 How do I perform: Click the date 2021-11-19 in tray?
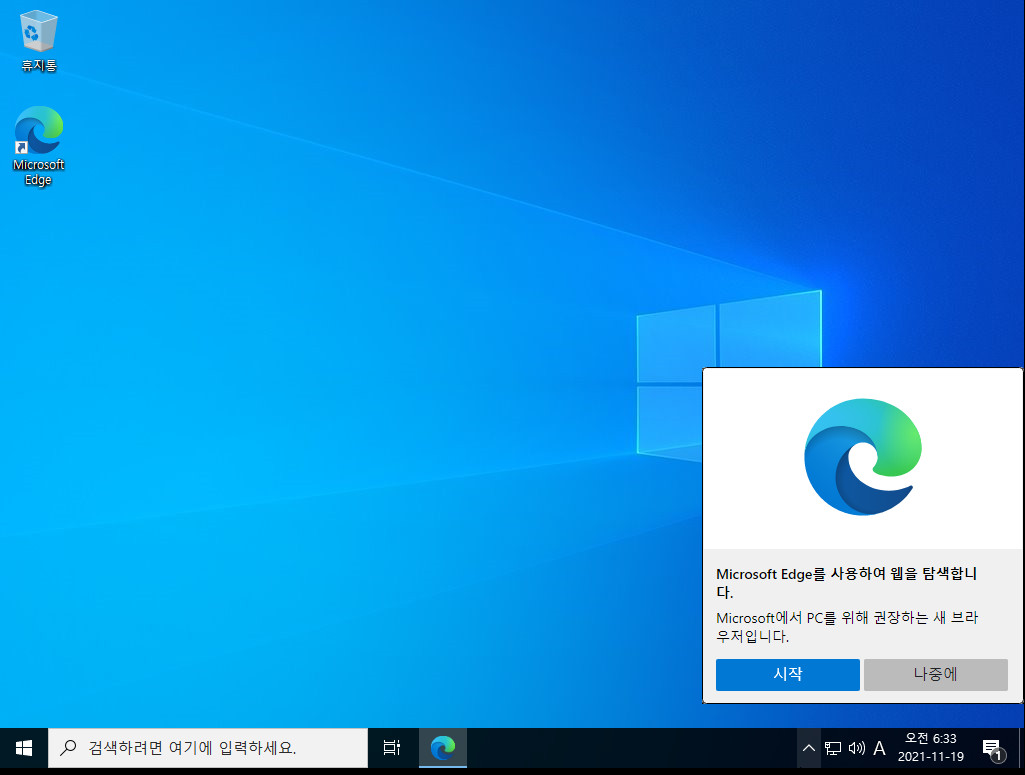click(931, 755)
